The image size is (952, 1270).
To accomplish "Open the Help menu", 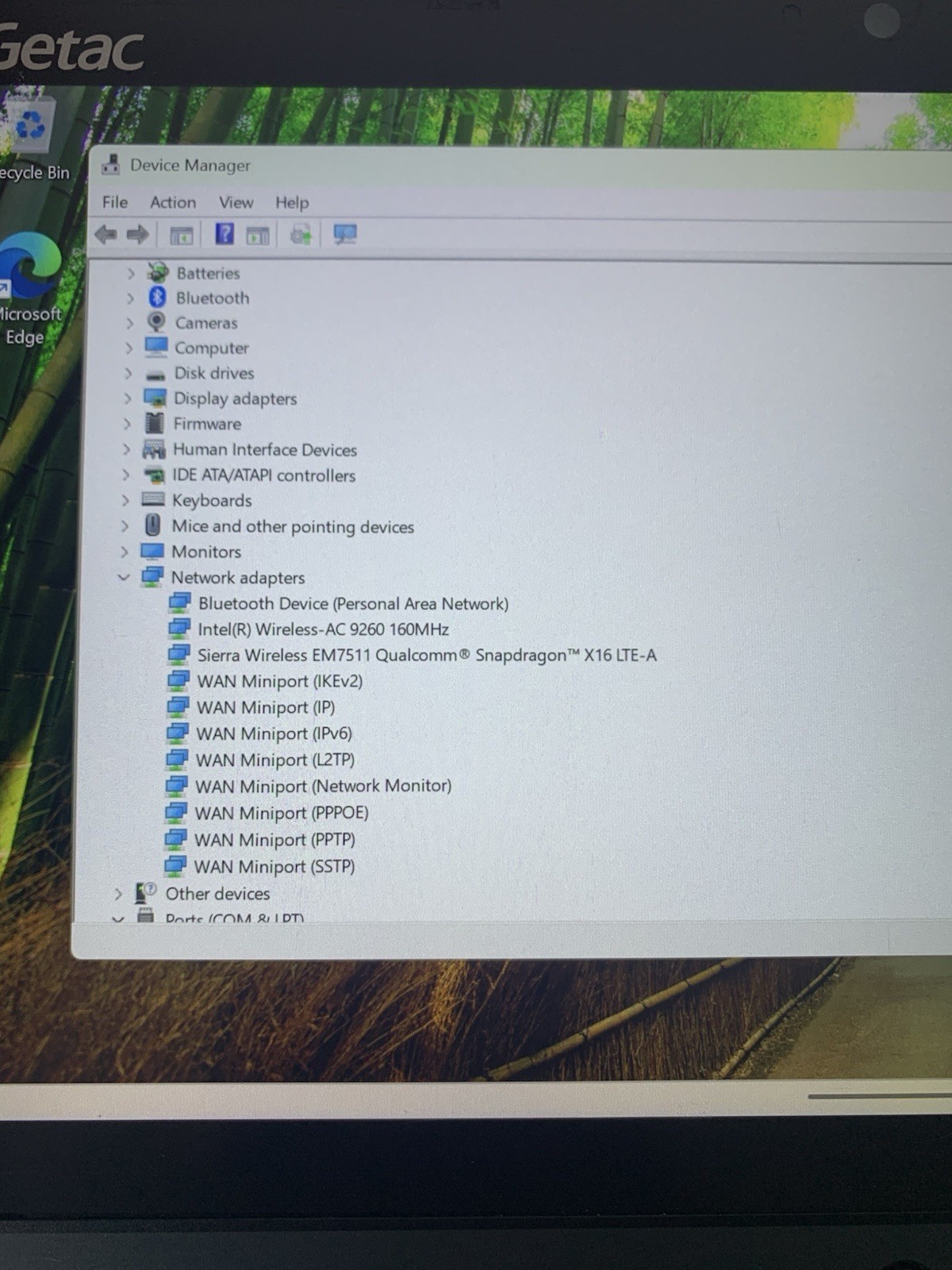I will click(292, 202).
